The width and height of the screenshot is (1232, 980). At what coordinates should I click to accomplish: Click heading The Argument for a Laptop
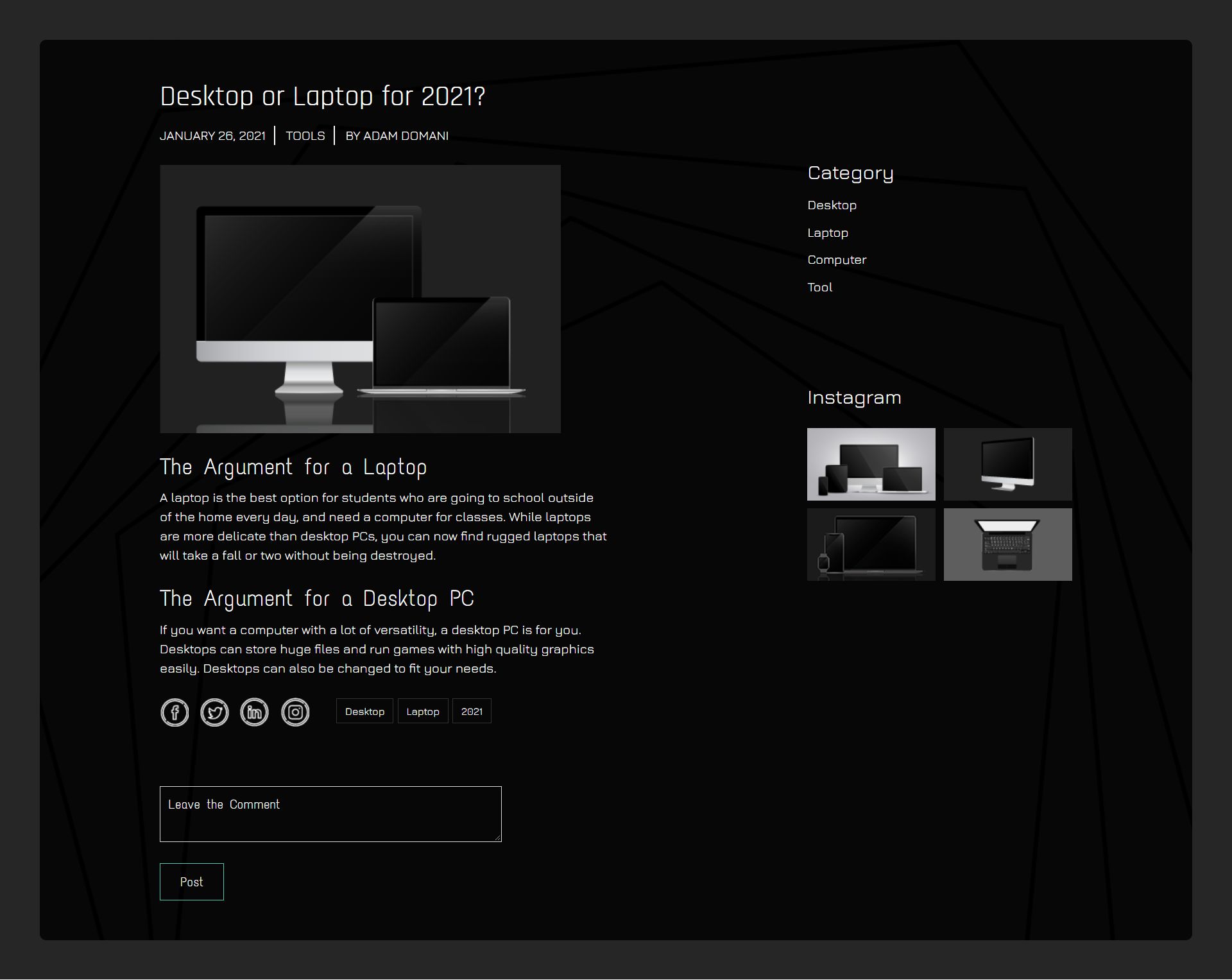click(x=293, y=467)
